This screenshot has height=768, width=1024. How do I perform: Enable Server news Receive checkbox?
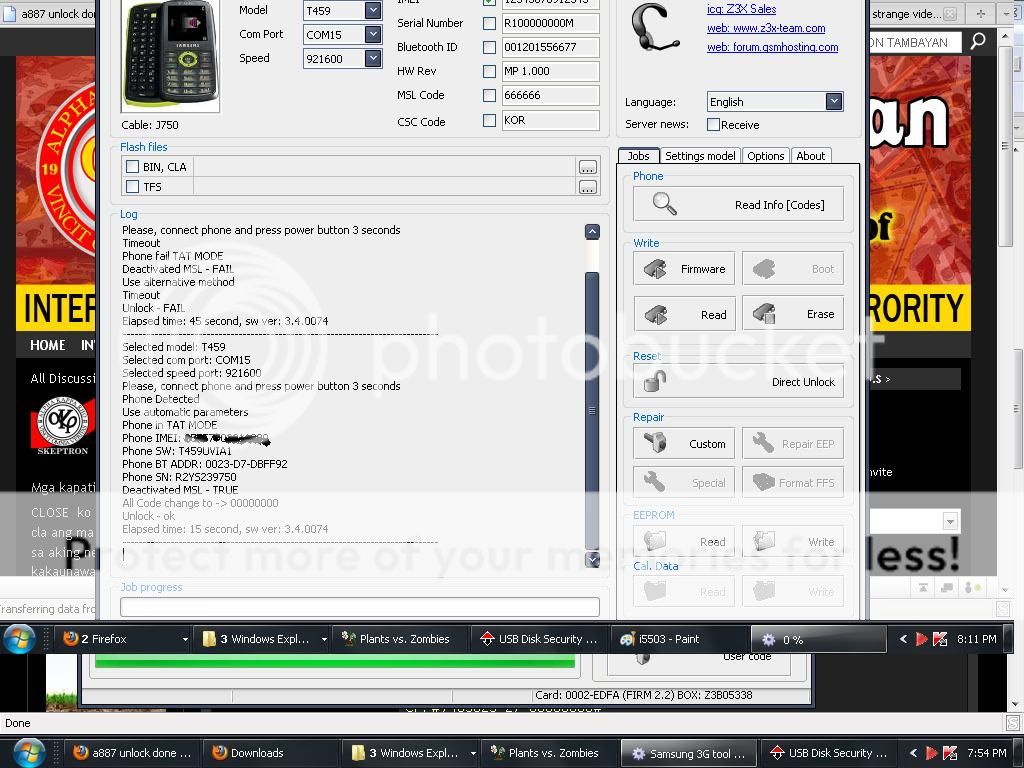pos(714,124)
